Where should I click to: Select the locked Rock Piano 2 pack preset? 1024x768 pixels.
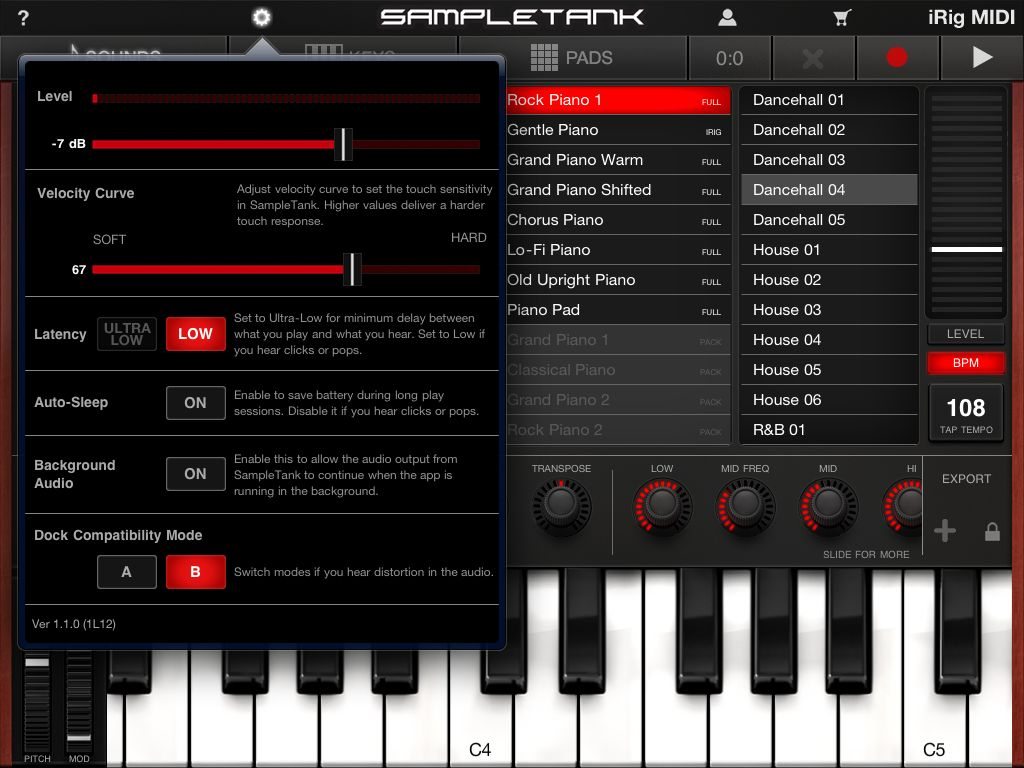617,430
